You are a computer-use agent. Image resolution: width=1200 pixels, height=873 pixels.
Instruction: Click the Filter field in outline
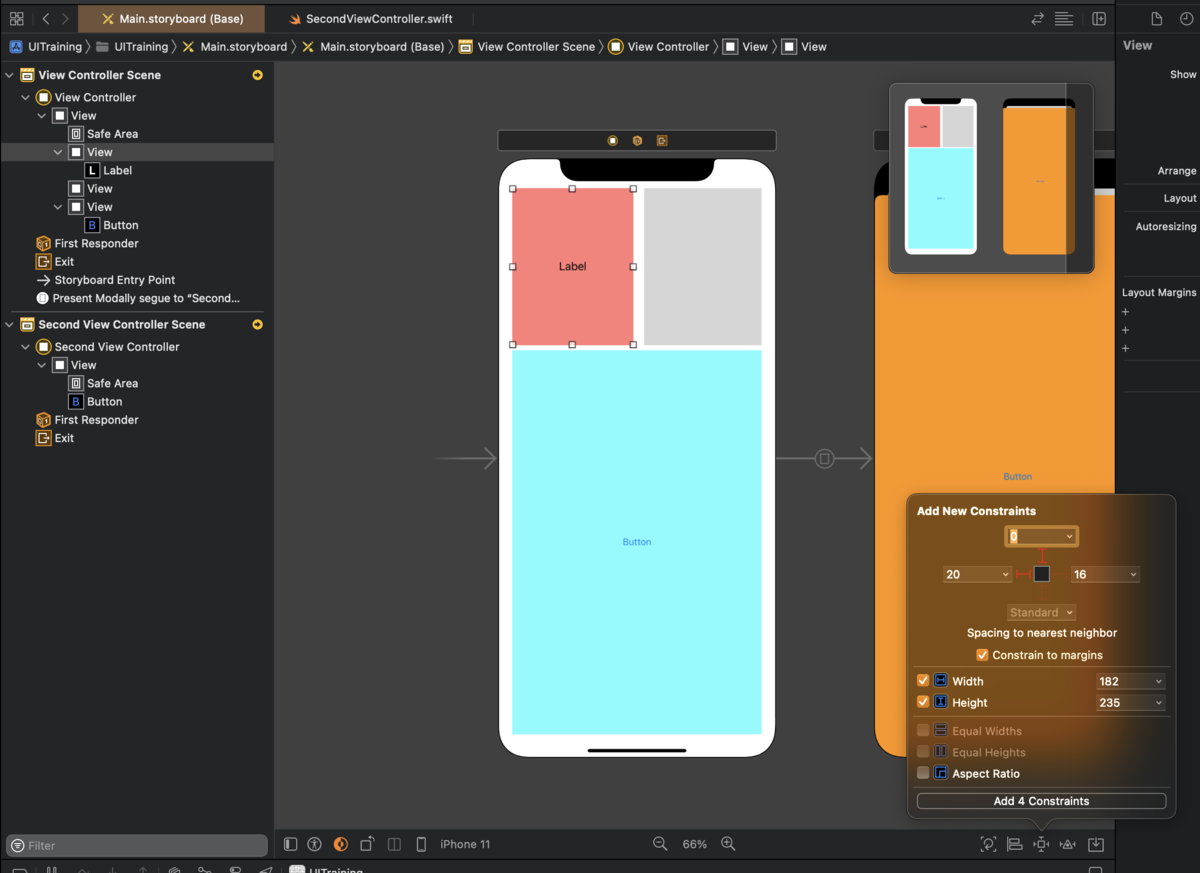click(x=137, y=845)
